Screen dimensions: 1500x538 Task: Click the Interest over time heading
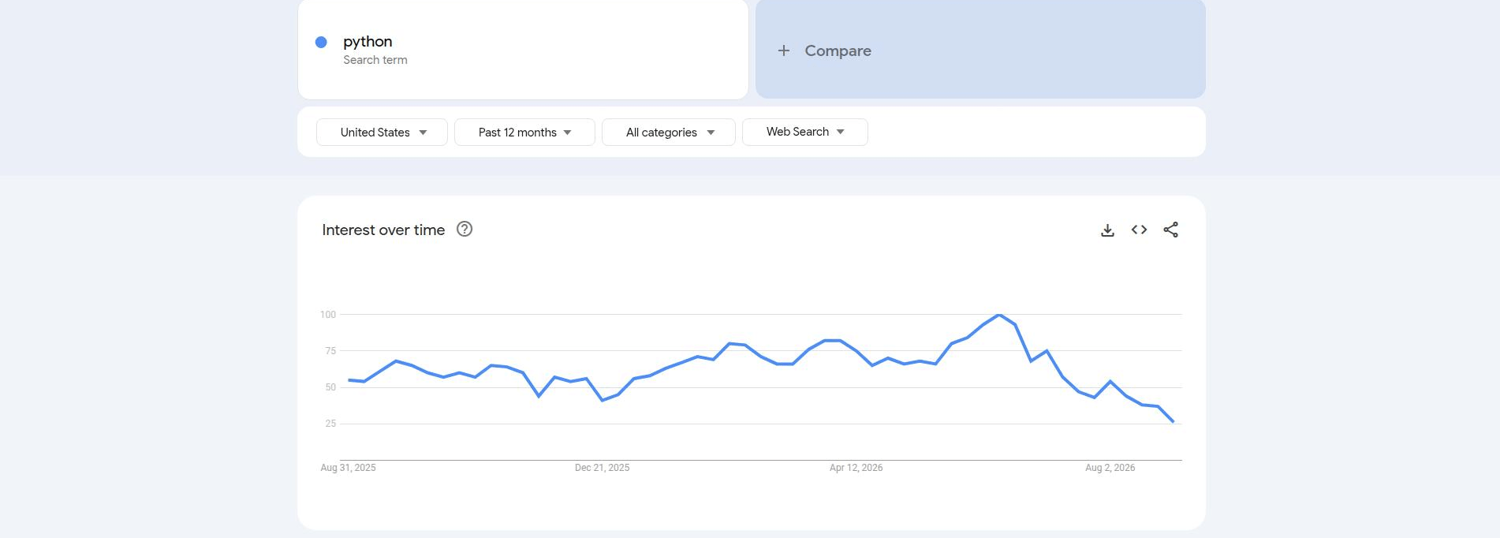(x=383, y=230)
